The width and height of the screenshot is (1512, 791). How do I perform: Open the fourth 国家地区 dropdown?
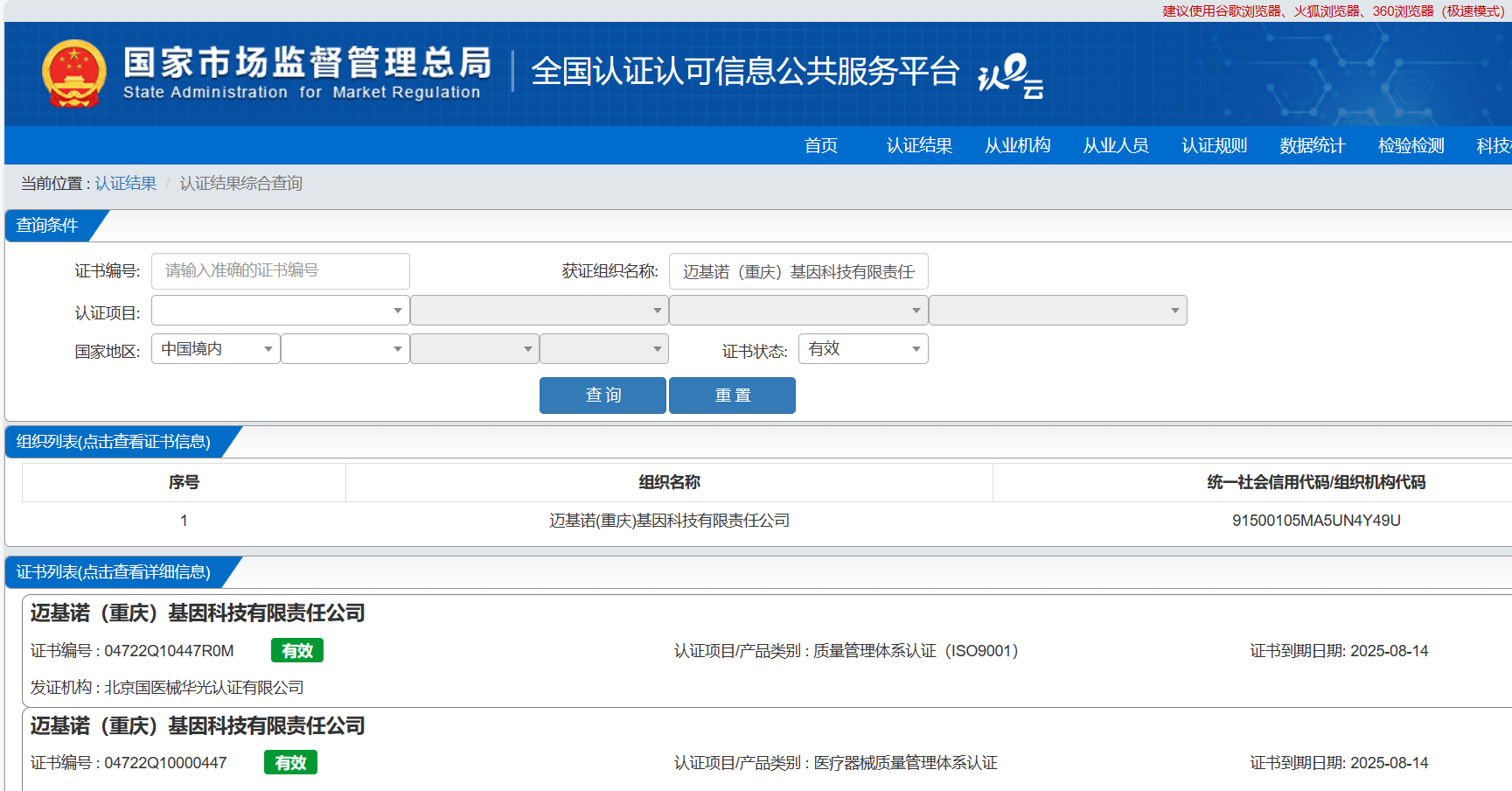click(604, 349)
